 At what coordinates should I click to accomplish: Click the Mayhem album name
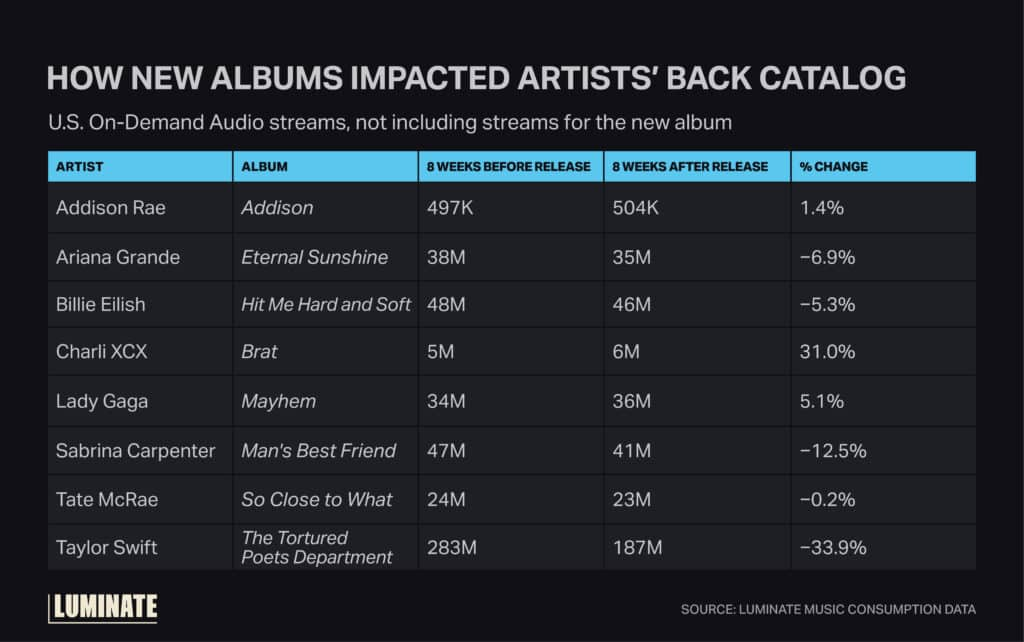pyautogui.click(x=279, y=401)
